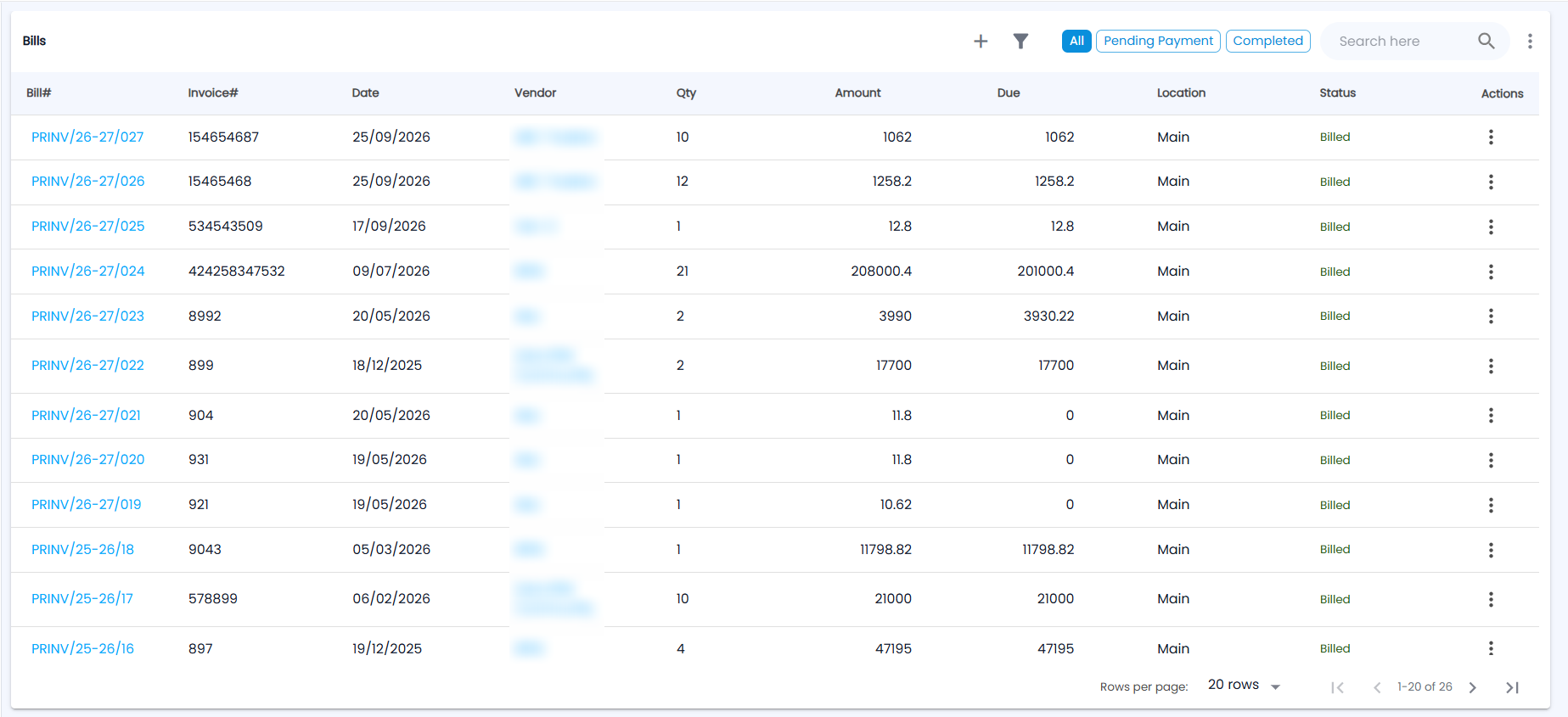The height and width of the screenshot is (717, 1568).
Task: Open actions menu for PRINV/26-27/024
Action: tap(1491, 272)
